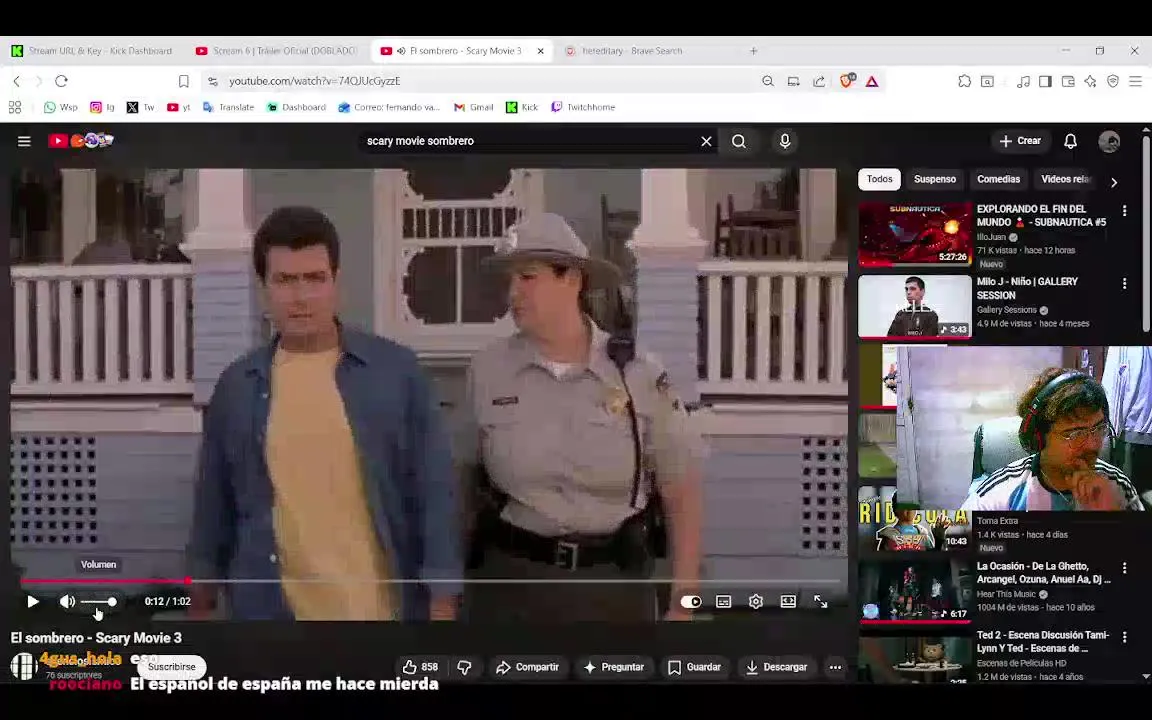Screen dimensions: 1152x720
Task: Open a new browser tab
Action: click(753, 51)
